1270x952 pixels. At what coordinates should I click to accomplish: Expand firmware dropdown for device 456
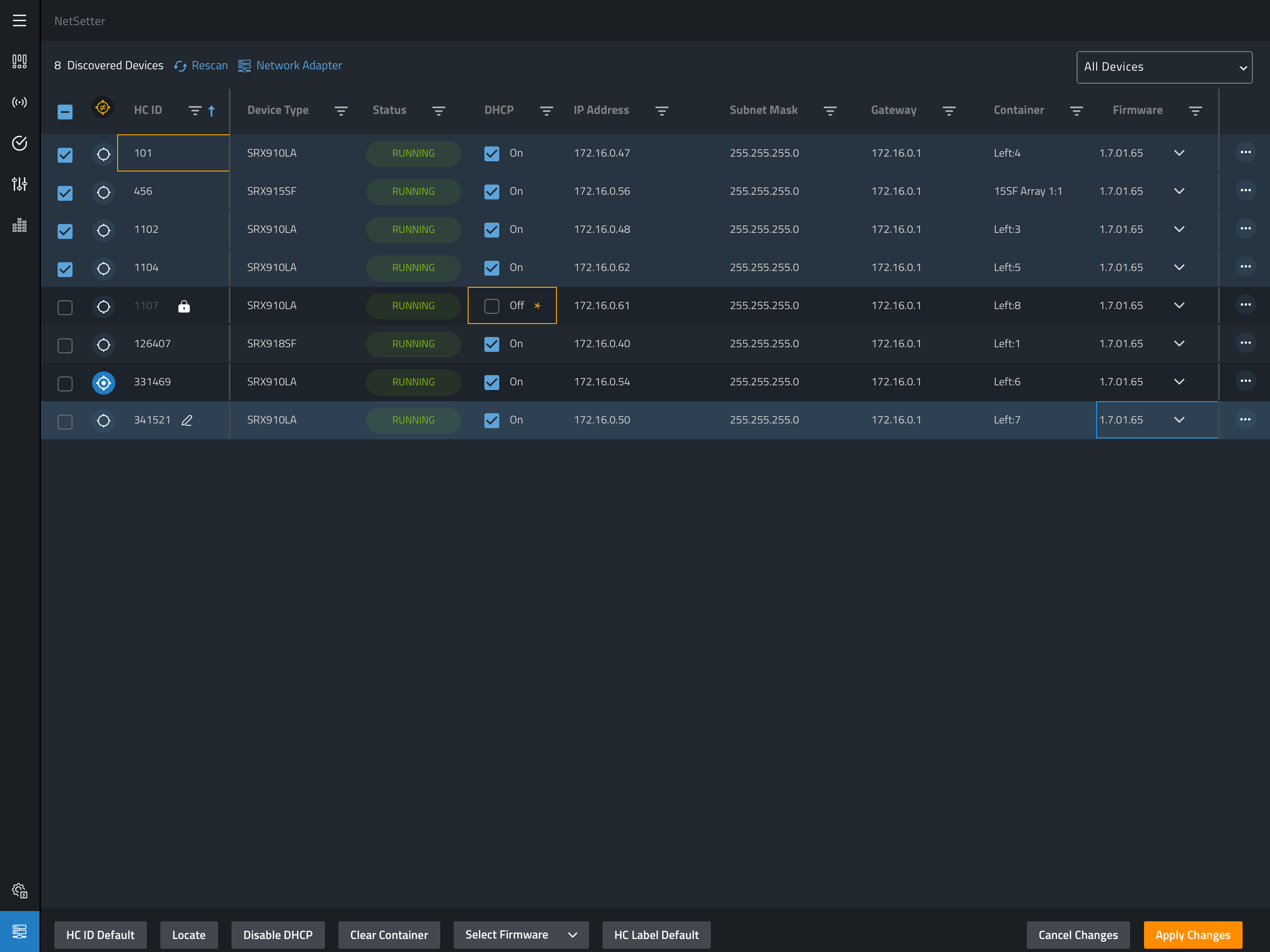pos(1179,191)
